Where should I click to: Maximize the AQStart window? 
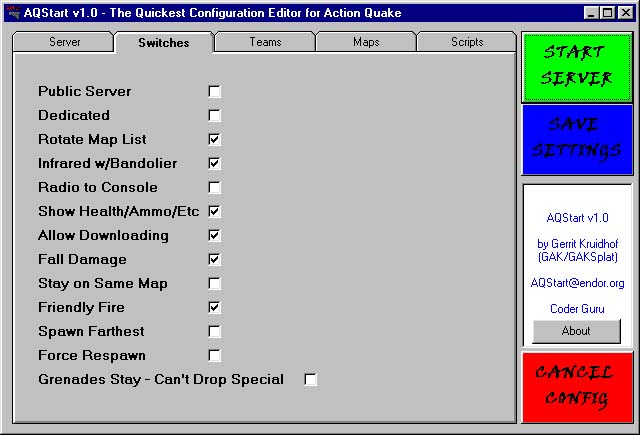click(x=607, y=13)
